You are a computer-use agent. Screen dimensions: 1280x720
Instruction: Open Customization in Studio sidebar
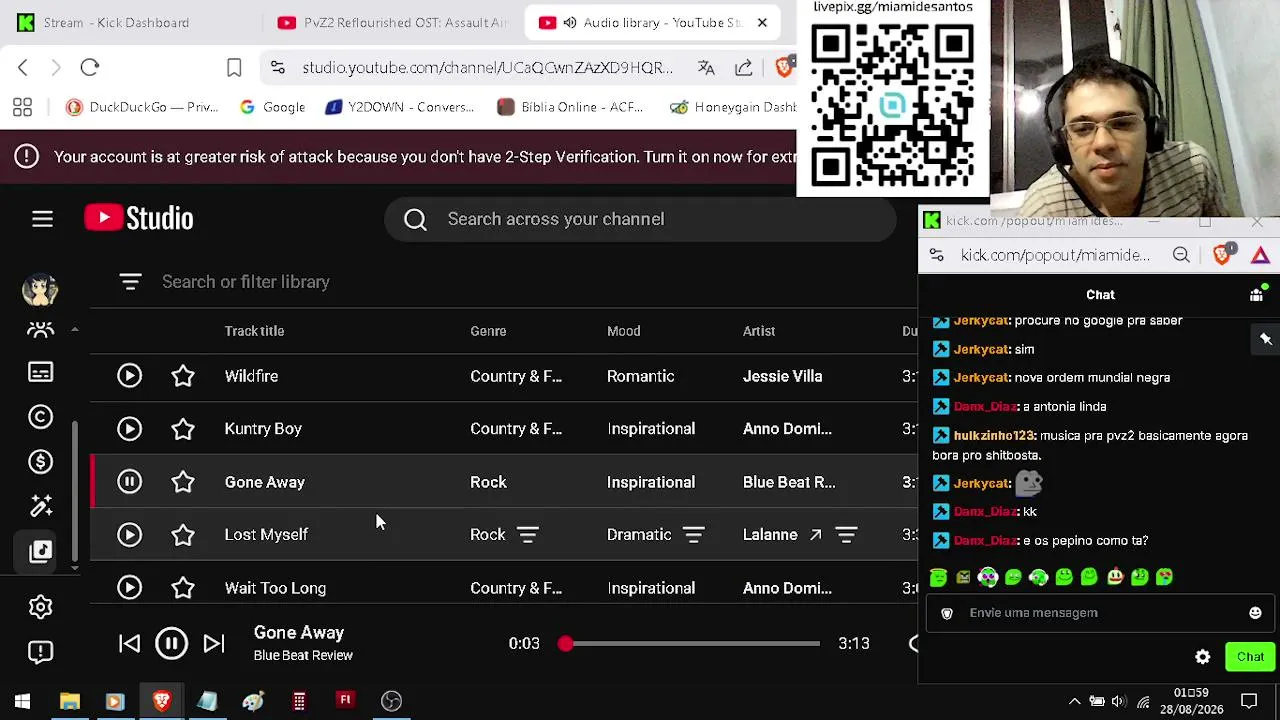[40, 507]
